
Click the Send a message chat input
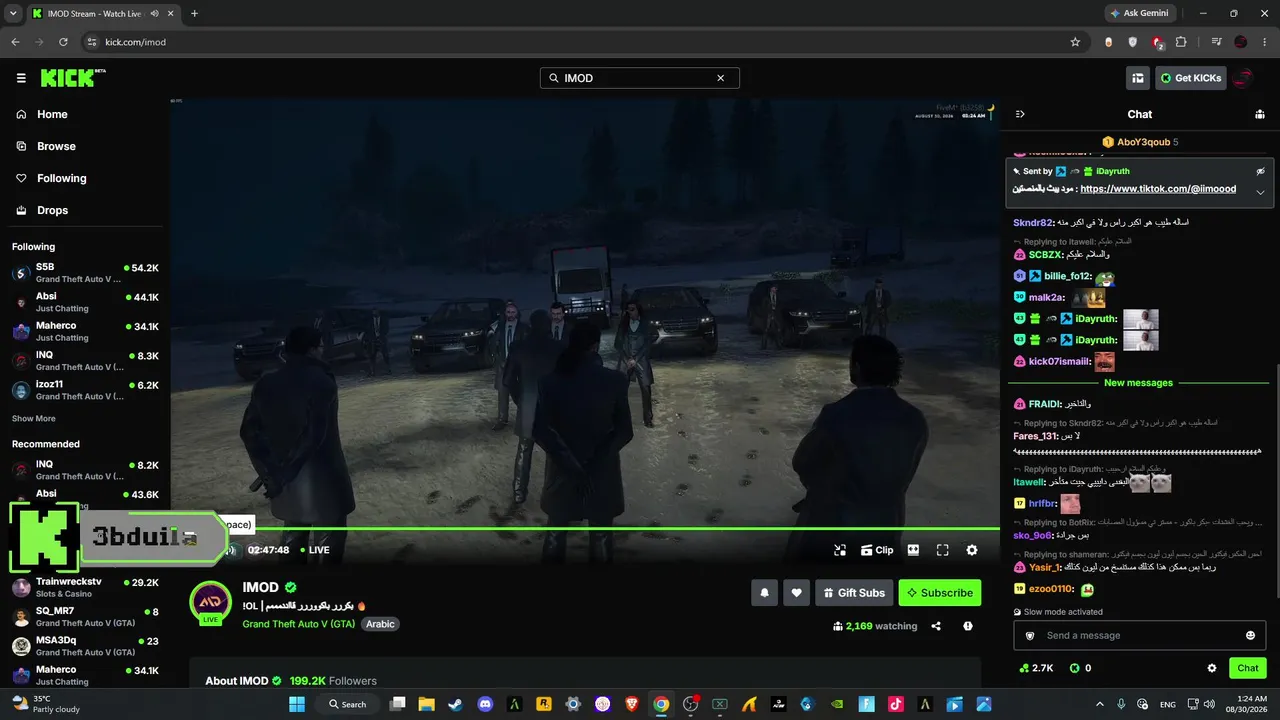[1140, 636]
